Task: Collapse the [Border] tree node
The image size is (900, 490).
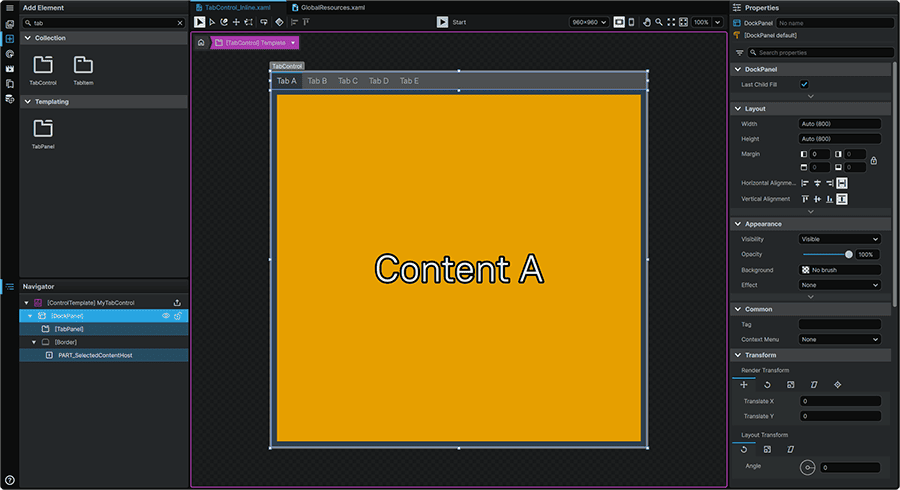Action: tap(34, 342)
